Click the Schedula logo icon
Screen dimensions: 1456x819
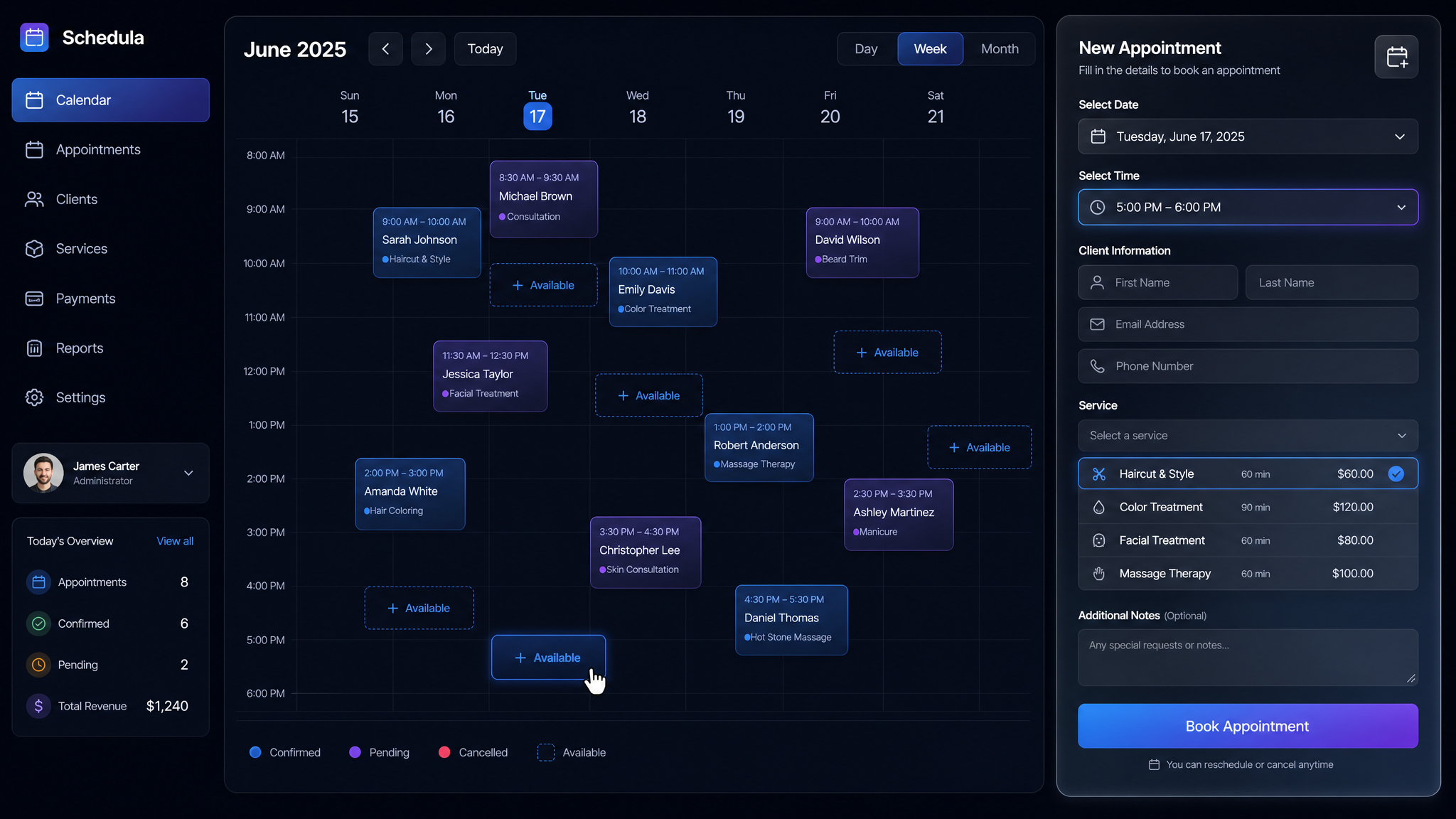click(x=34, y=38)
